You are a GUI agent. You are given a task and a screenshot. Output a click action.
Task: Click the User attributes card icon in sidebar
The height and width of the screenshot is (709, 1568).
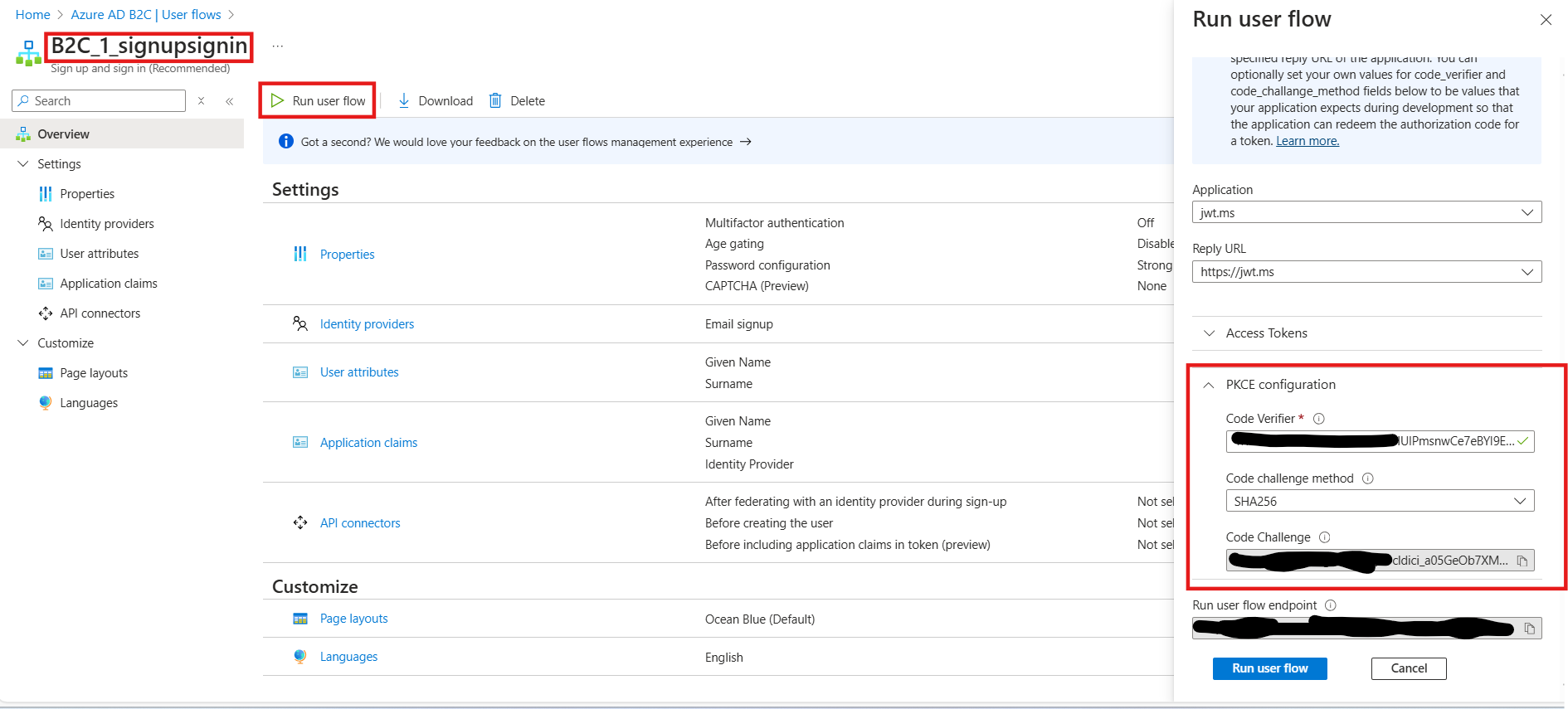(46, 254)
